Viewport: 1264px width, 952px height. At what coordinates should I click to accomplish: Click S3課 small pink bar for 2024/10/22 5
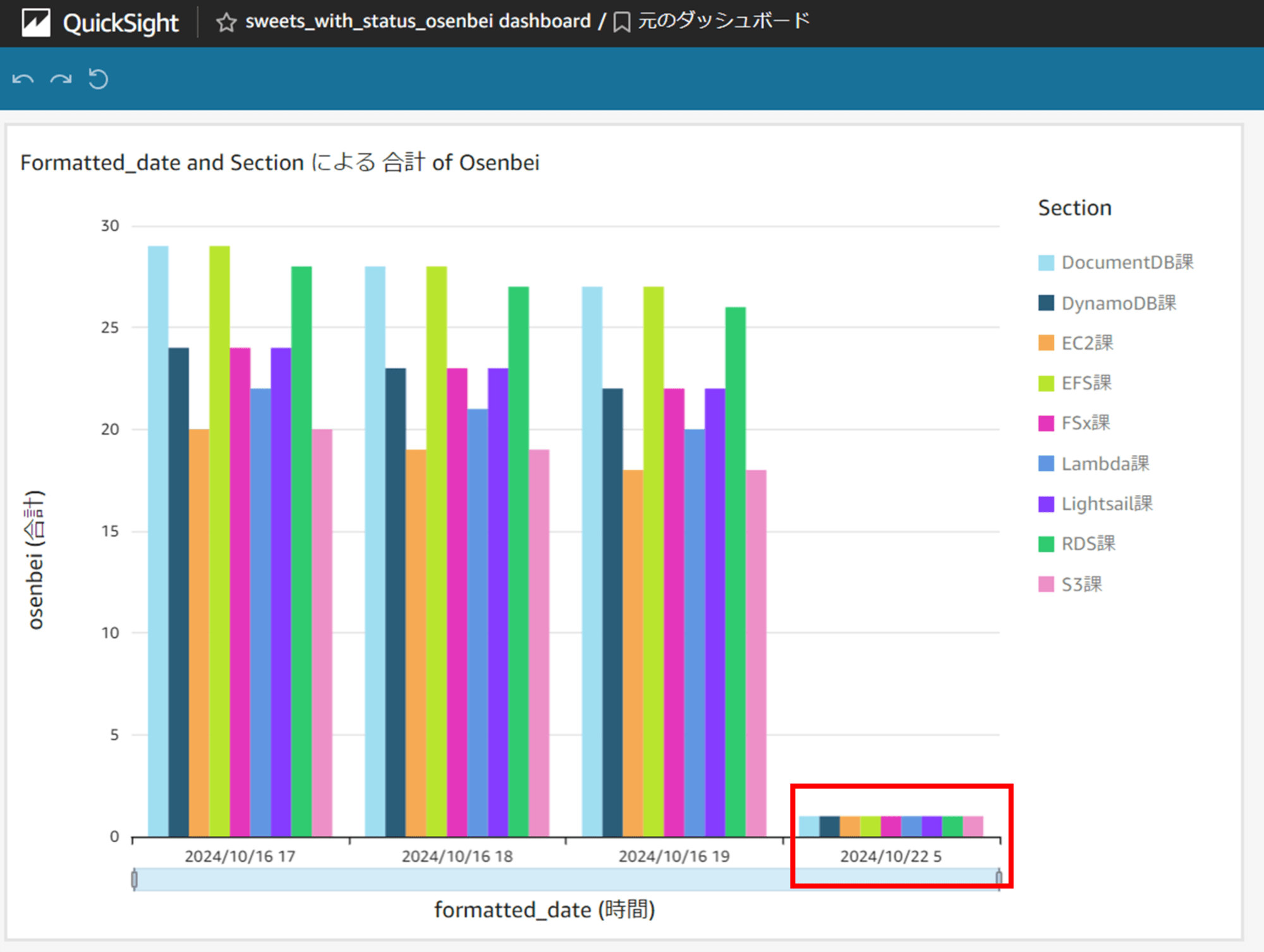[973, 826]
